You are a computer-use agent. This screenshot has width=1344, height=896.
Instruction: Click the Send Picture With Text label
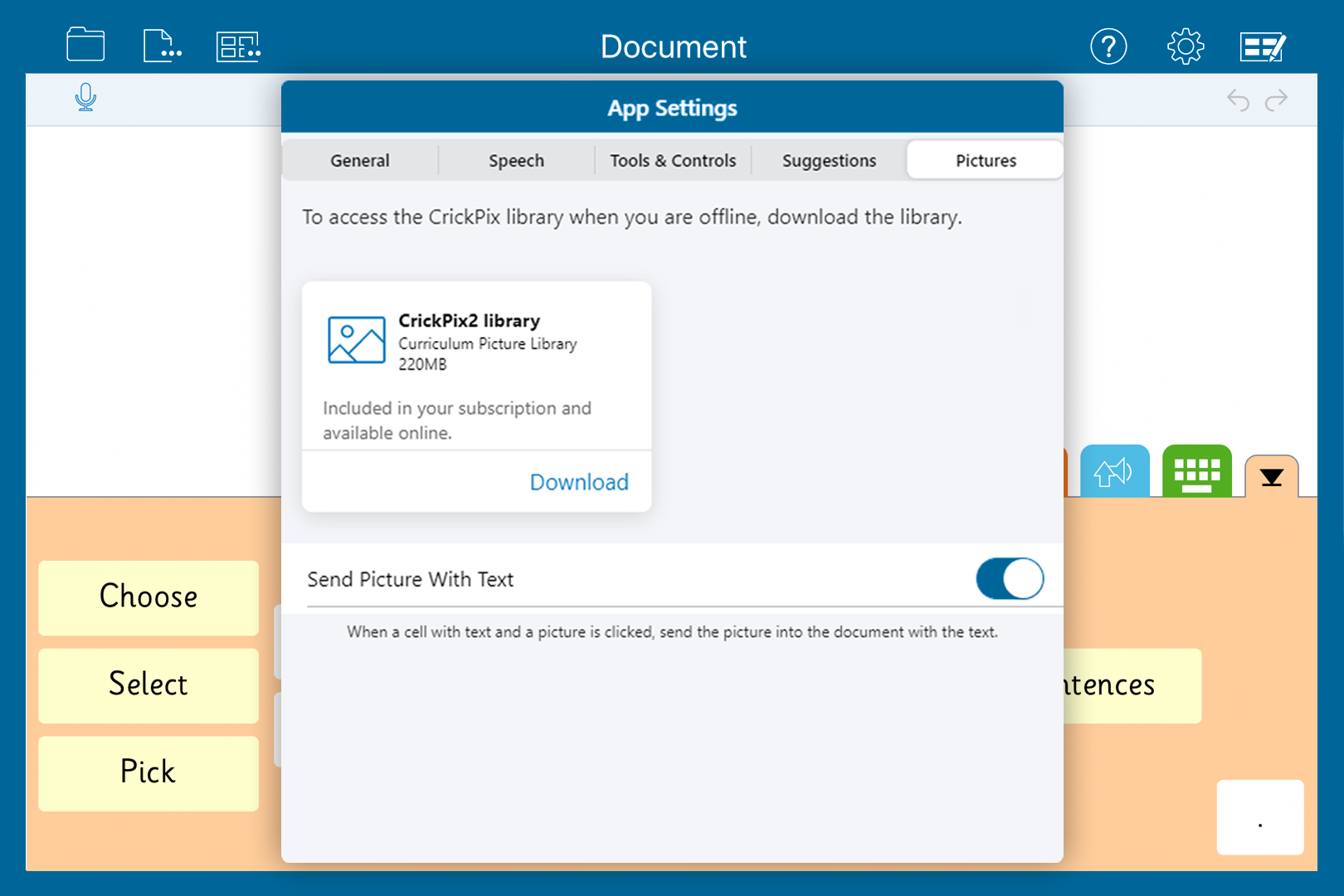pos(410,579)
